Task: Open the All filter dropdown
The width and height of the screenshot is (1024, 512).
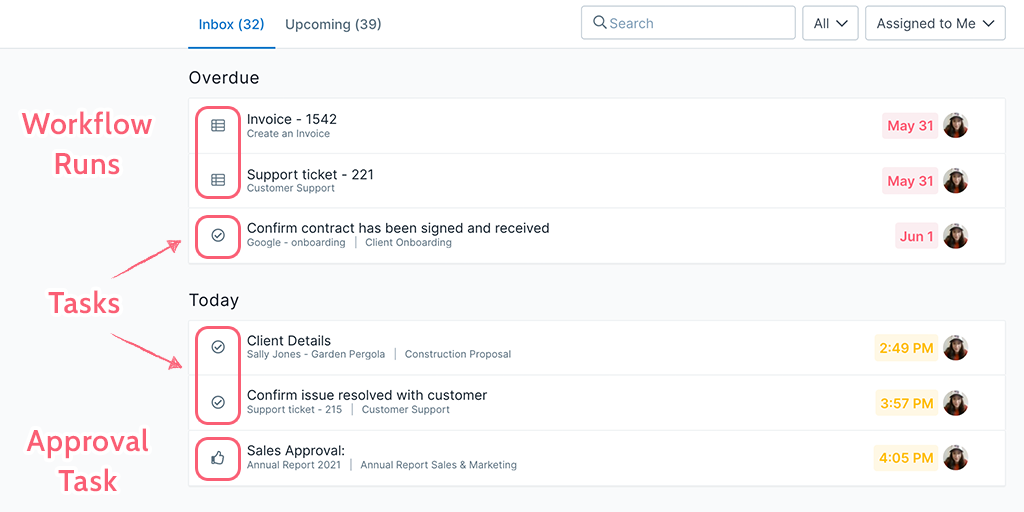Action: pos(830,23)
